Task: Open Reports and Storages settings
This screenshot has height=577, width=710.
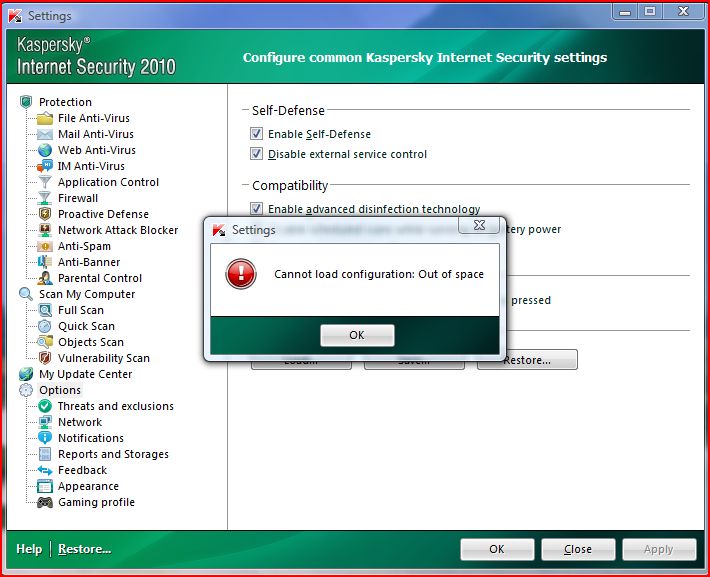Action: 113,454
